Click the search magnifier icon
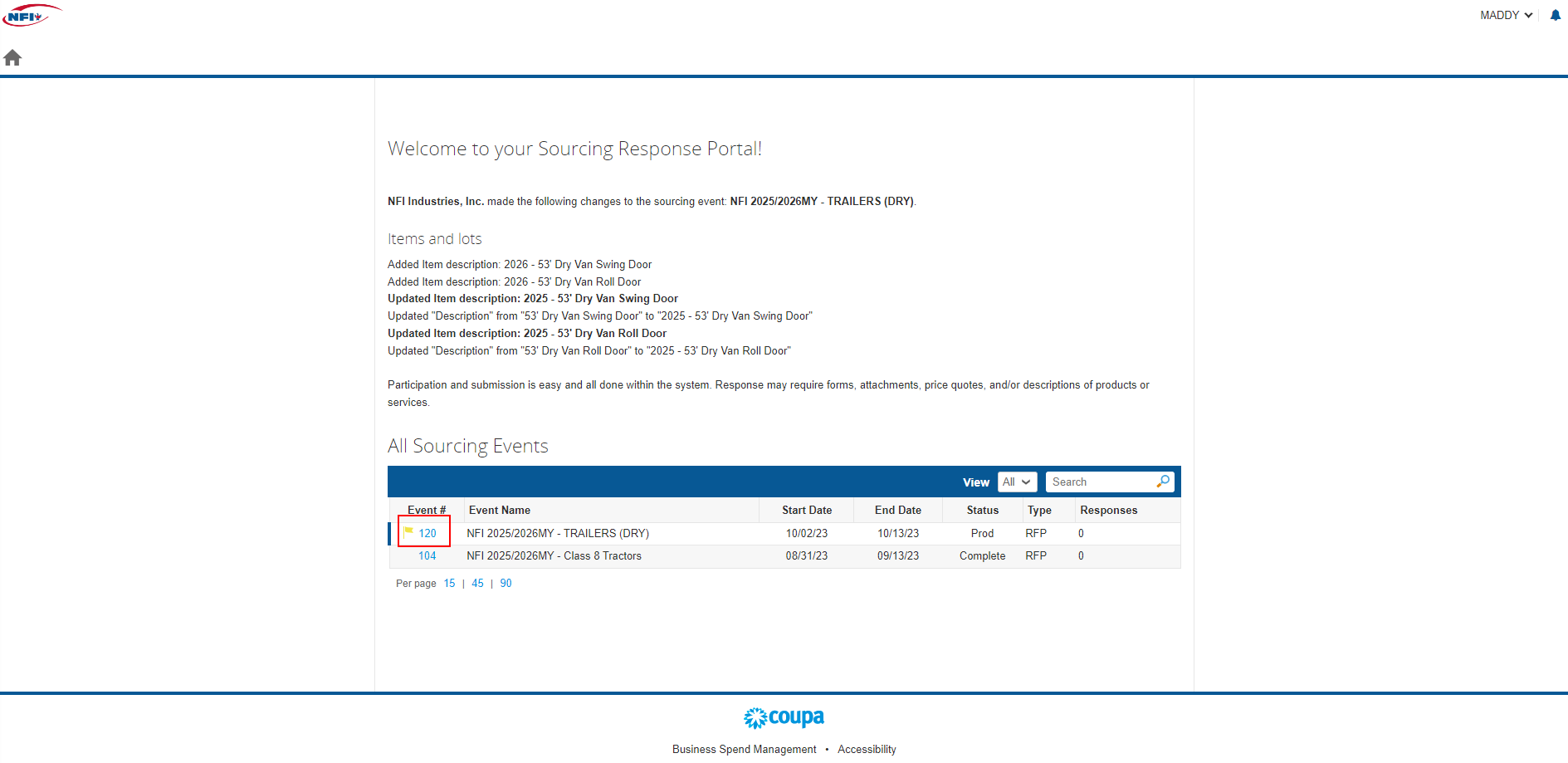This screenshot has height=763, width=1568. (1163, 482)
